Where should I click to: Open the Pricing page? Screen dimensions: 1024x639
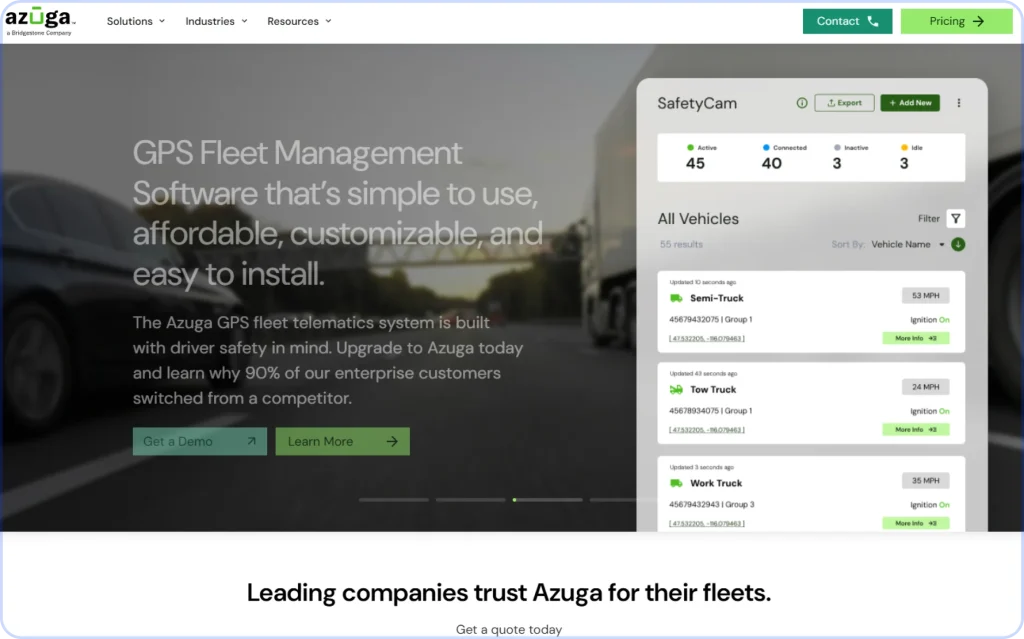pyautogui.click(x=956, y=21)
